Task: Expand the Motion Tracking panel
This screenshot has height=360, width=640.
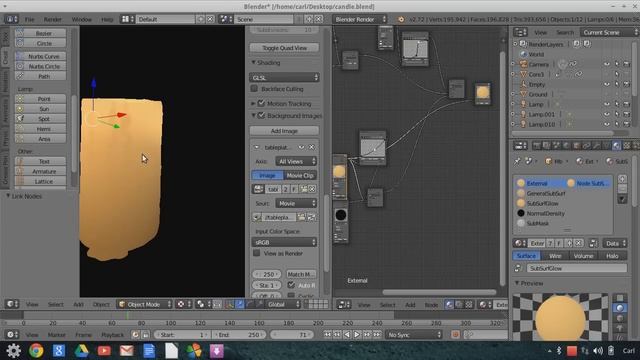Action: (253, 104)
